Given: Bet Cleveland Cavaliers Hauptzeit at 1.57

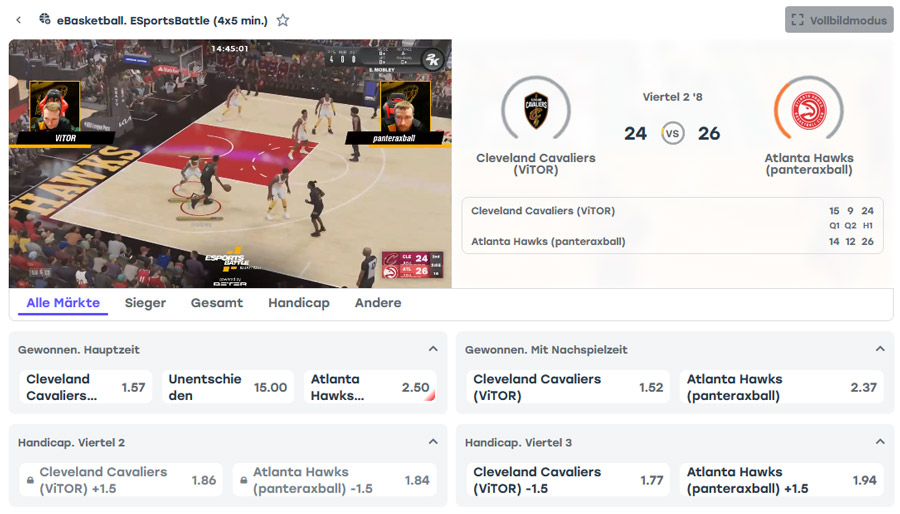Looking at the screenshot, I should (86, 387).
